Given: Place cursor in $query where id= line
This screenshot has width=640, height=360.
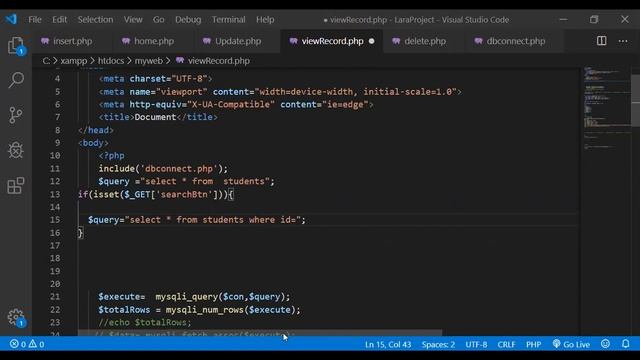Looking at the screenshot, I should (197, 220).
